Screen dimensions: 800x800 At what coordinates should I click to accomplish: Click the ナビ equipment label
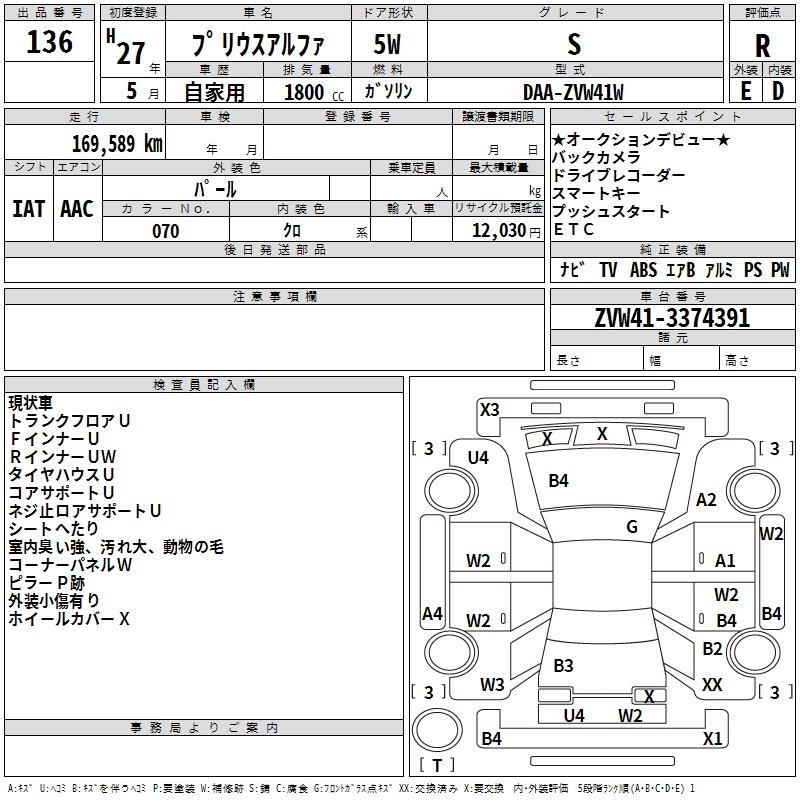pos(572,270)
